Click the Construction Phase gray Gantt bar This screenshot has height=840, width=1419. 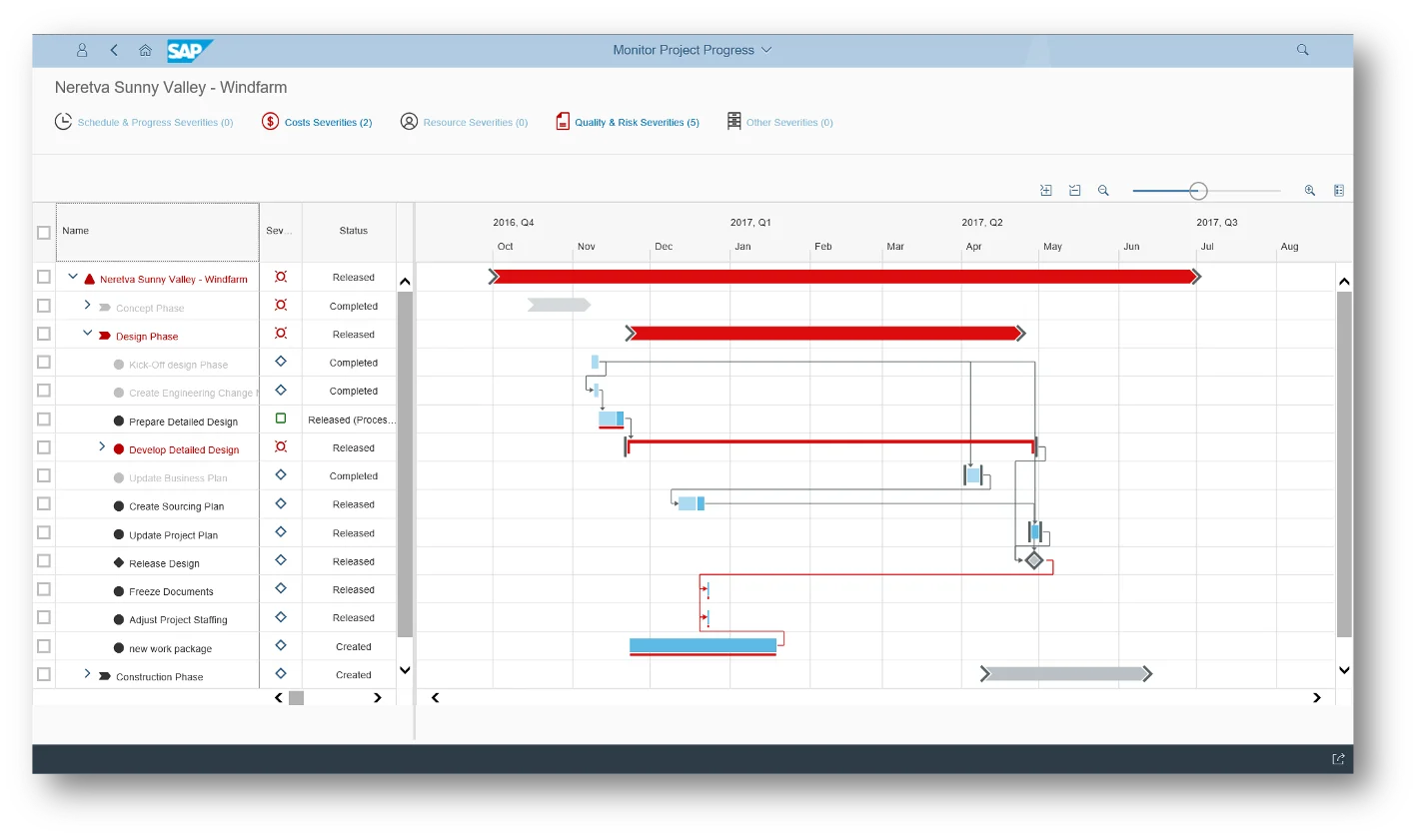[x=1066, y=674]
